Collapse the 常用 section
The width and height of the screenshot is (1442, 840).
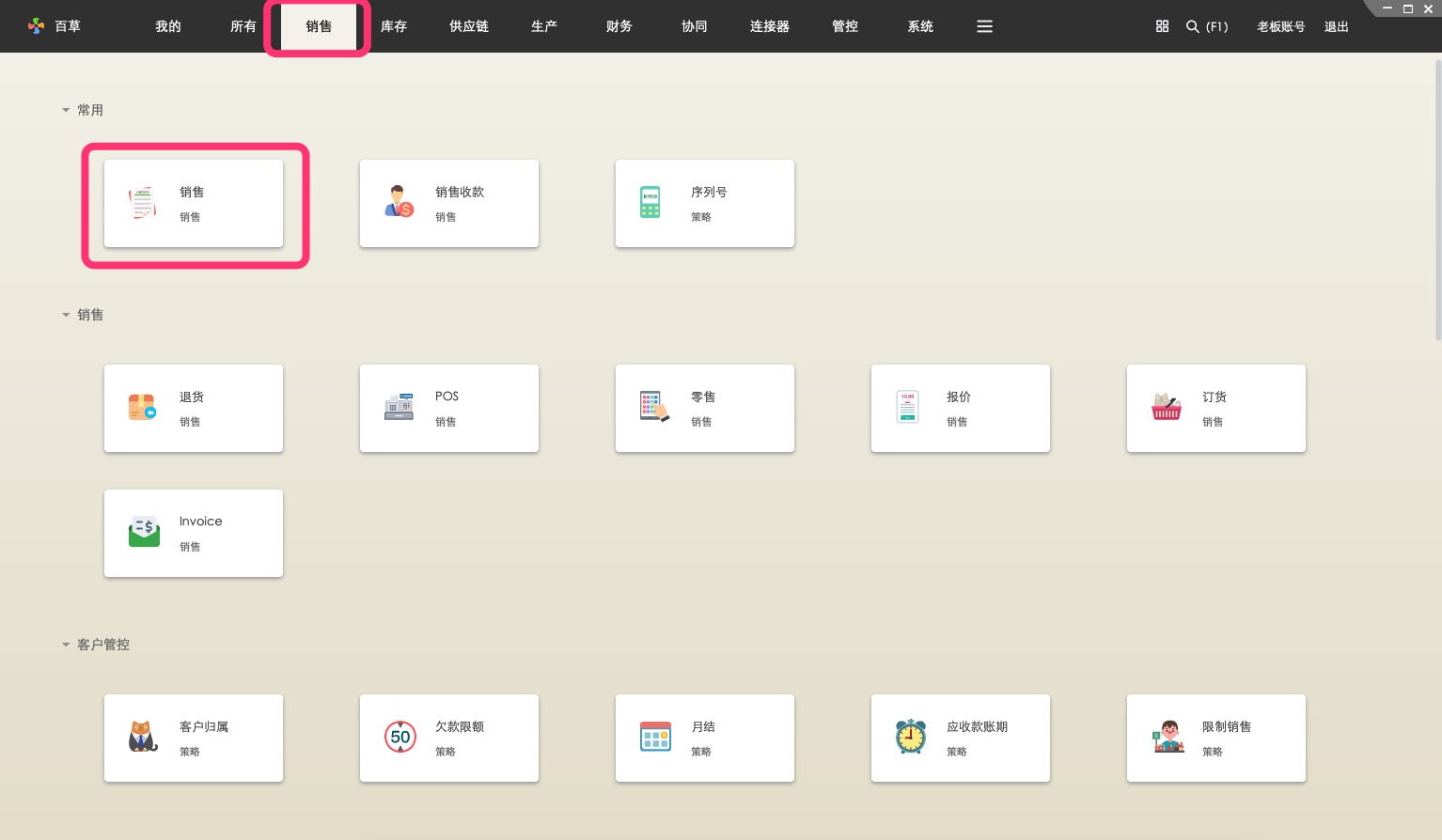pos(66,110)
